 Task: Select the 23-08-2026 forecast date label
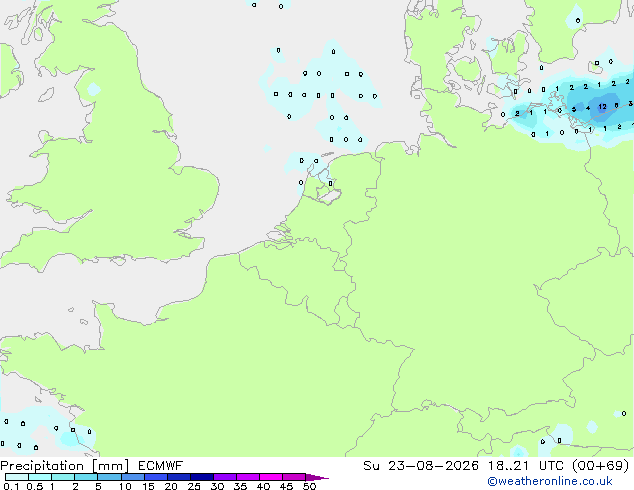click(433, 466)
